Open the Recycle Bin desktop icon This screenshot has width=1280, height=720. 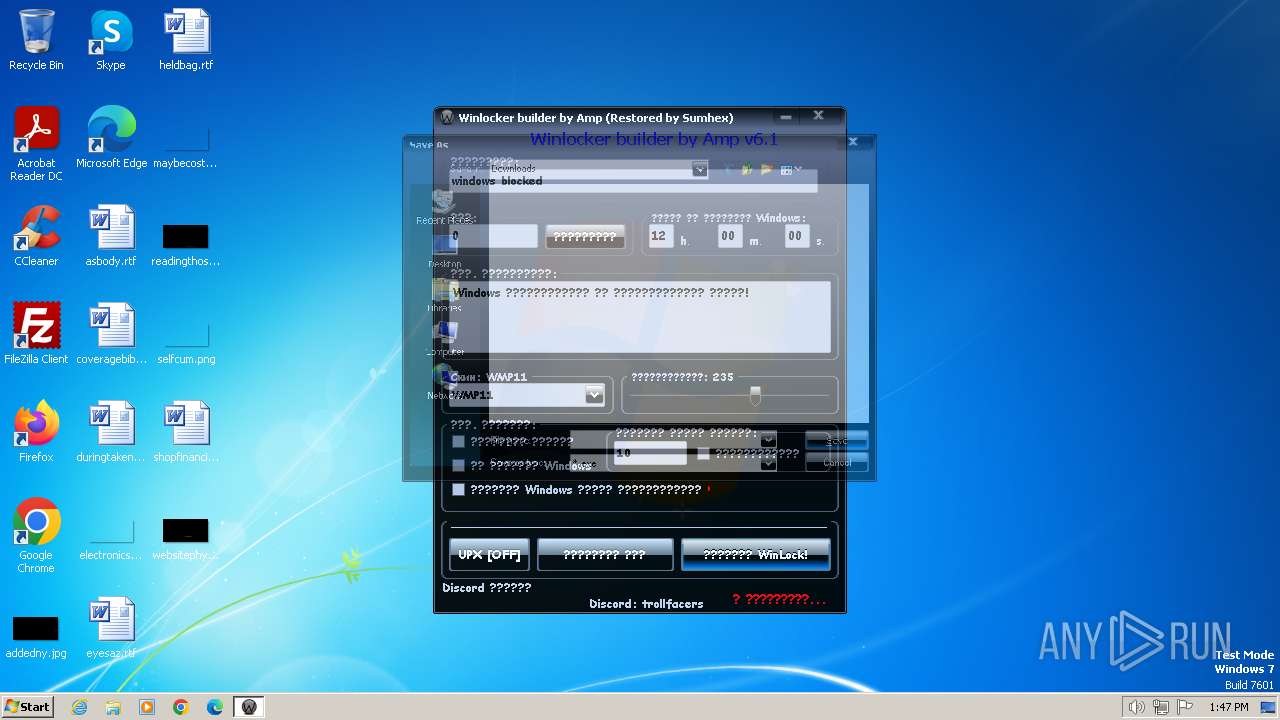[36, 41]
